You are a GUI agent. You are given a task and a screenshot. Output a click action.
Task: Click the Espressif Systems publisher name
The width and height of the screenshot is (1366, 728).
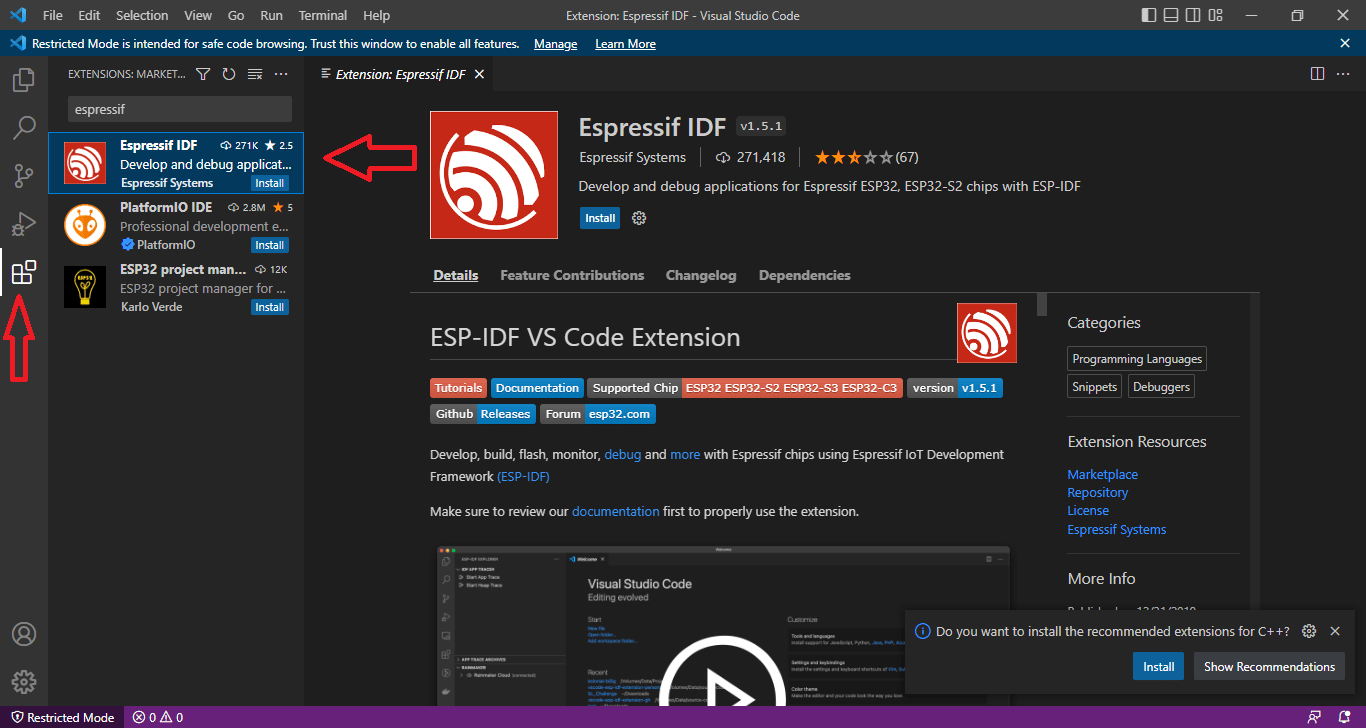(x=632, y=157)
